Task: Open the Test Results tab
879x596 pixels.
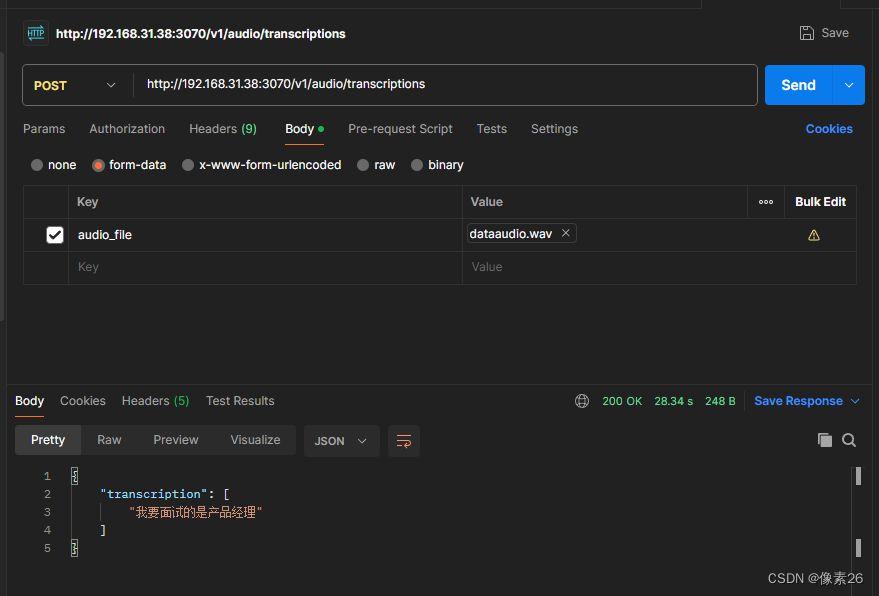Action: [240, 401]
